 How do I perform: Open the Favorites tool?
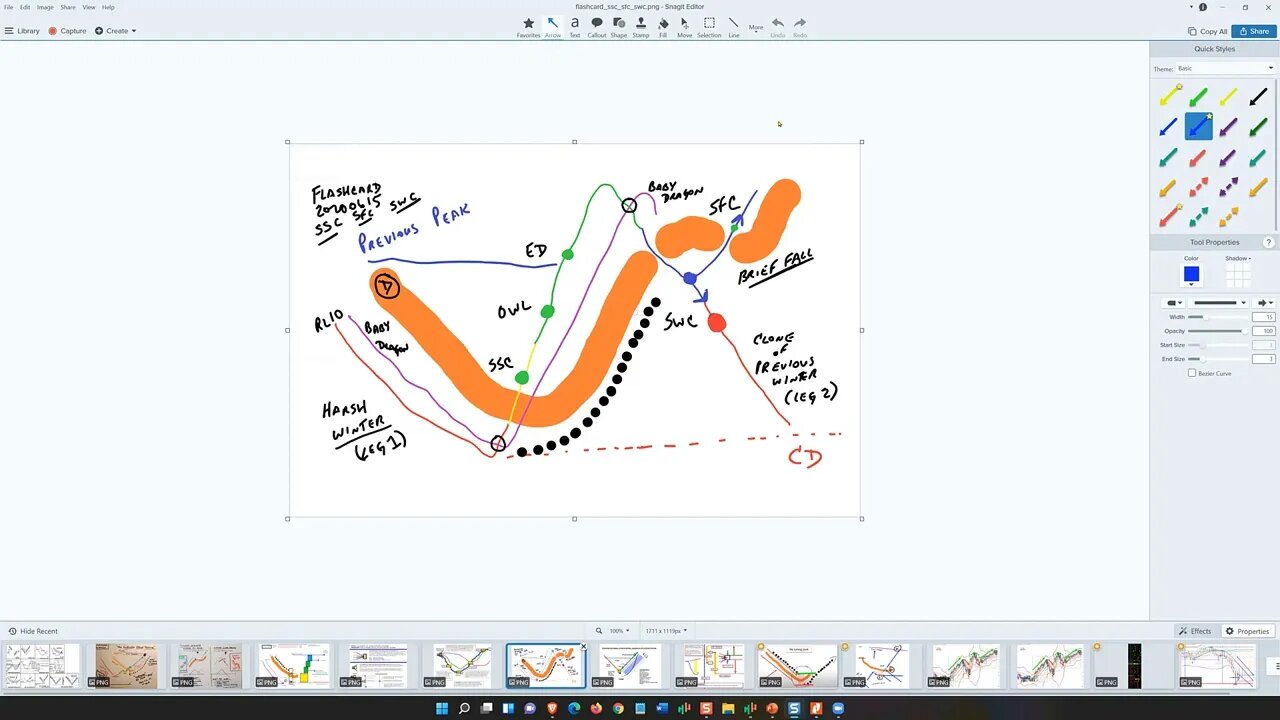528,27
